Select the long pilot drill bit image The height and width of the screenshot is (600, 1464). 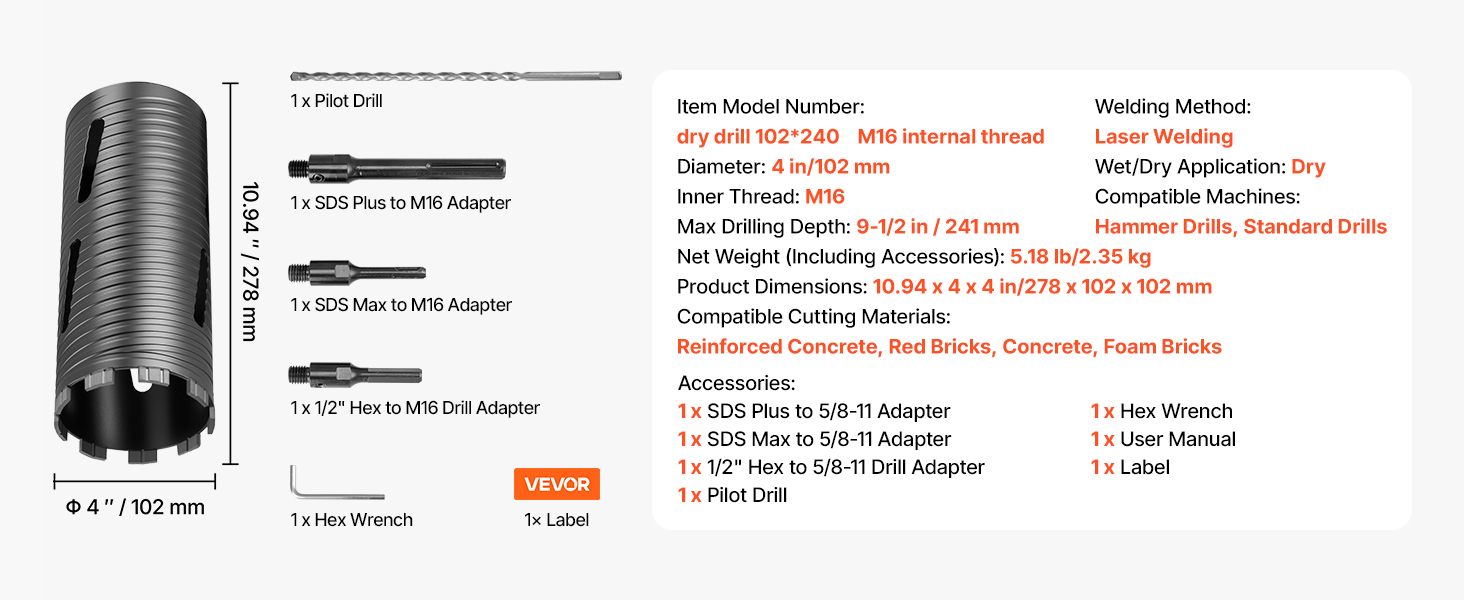[455, 76]
